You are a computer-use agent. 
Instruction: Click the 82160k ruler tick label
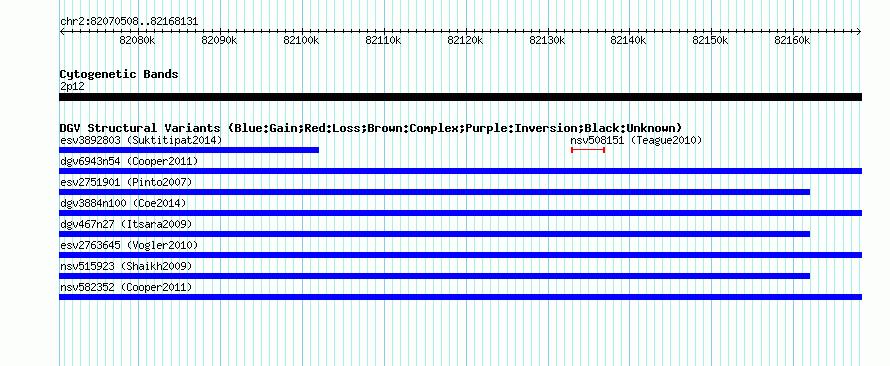point(792,41)
